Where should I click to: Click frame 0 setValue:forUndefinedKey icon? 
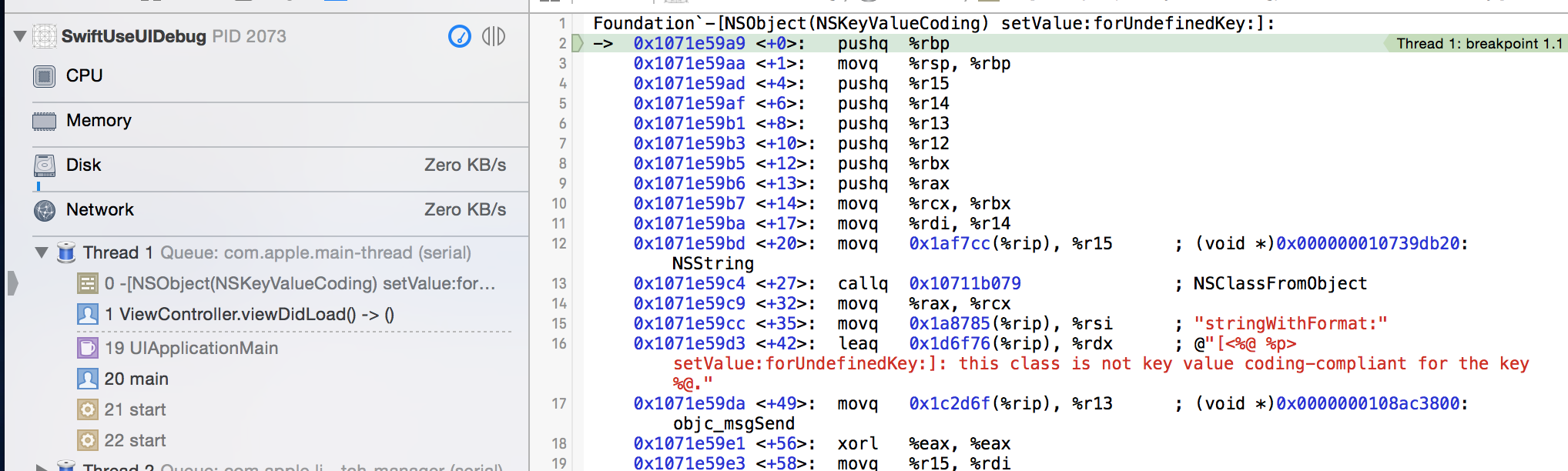click(88, 284)
